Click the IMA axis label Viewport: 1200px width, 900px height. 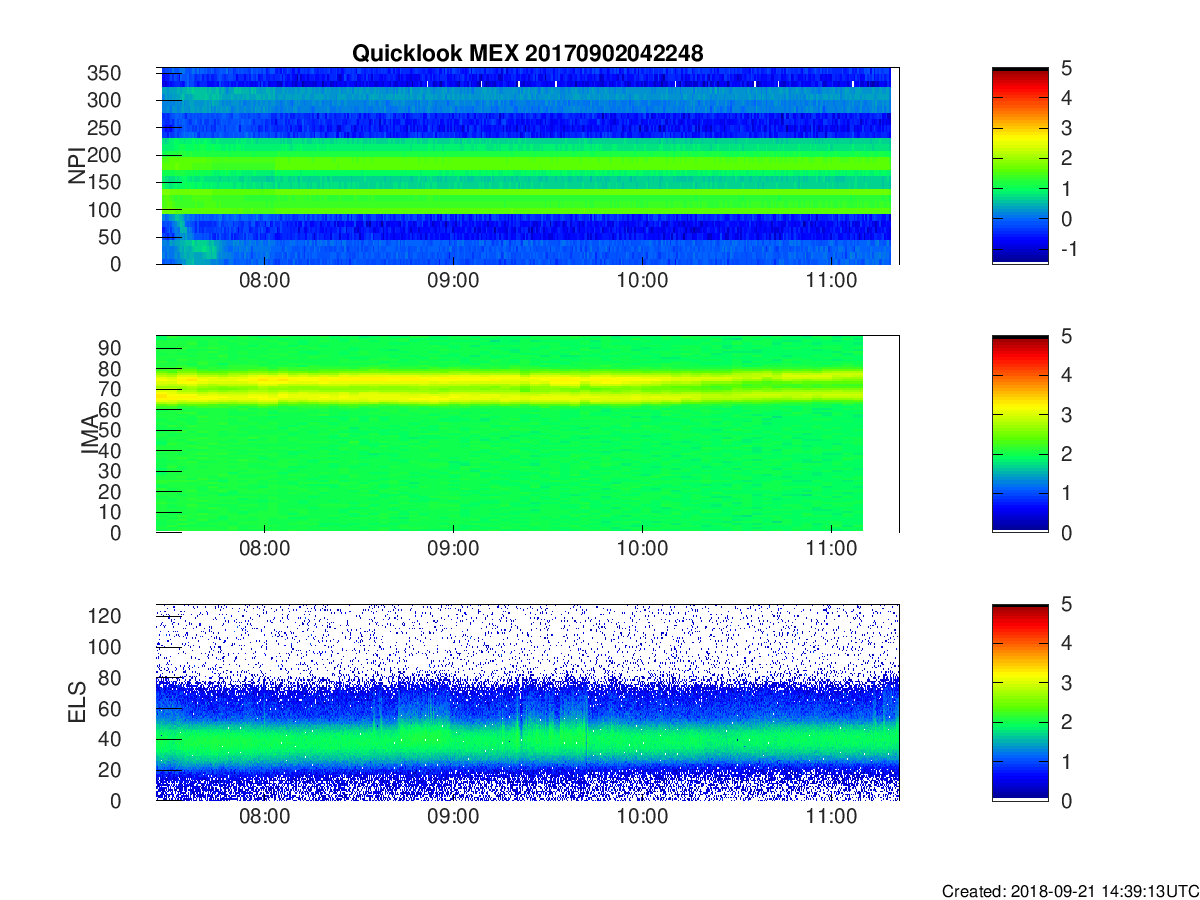click(90, 434)
